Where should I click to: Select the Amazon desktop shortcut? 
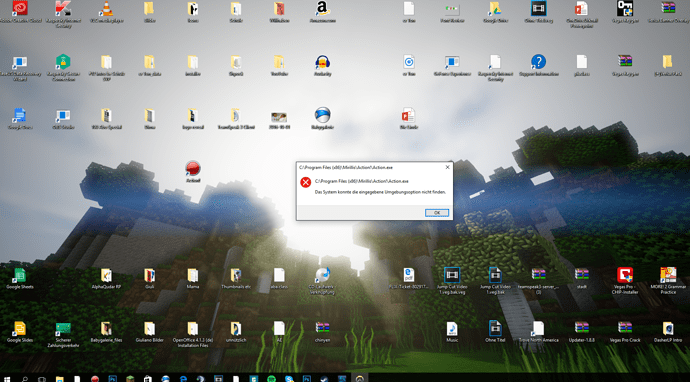tap(323, 12)
